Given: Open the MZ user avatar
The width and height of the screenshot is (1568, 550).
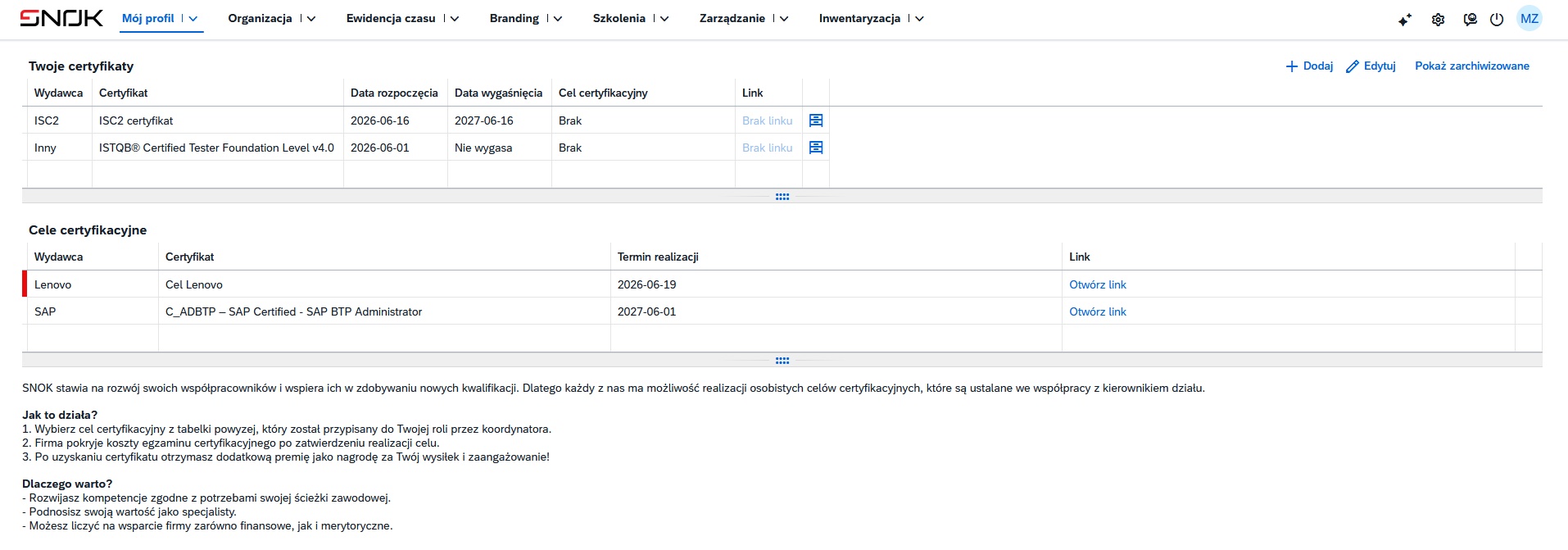Looking at the screenshot, I should tap(1529, 19).
